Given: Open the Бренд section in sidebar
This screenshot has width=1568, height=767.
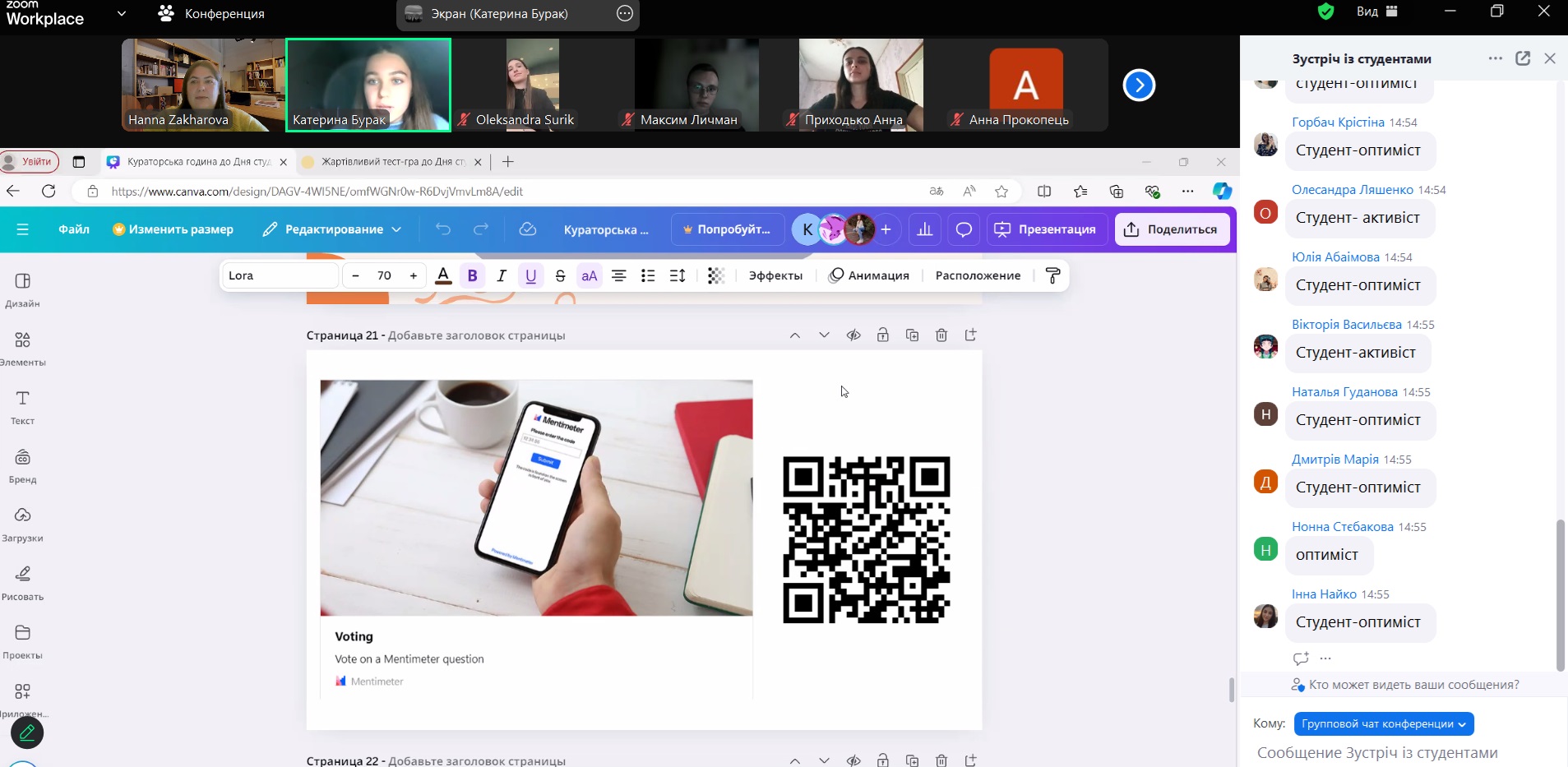Looking at the screenshot, I should [22, 466].
